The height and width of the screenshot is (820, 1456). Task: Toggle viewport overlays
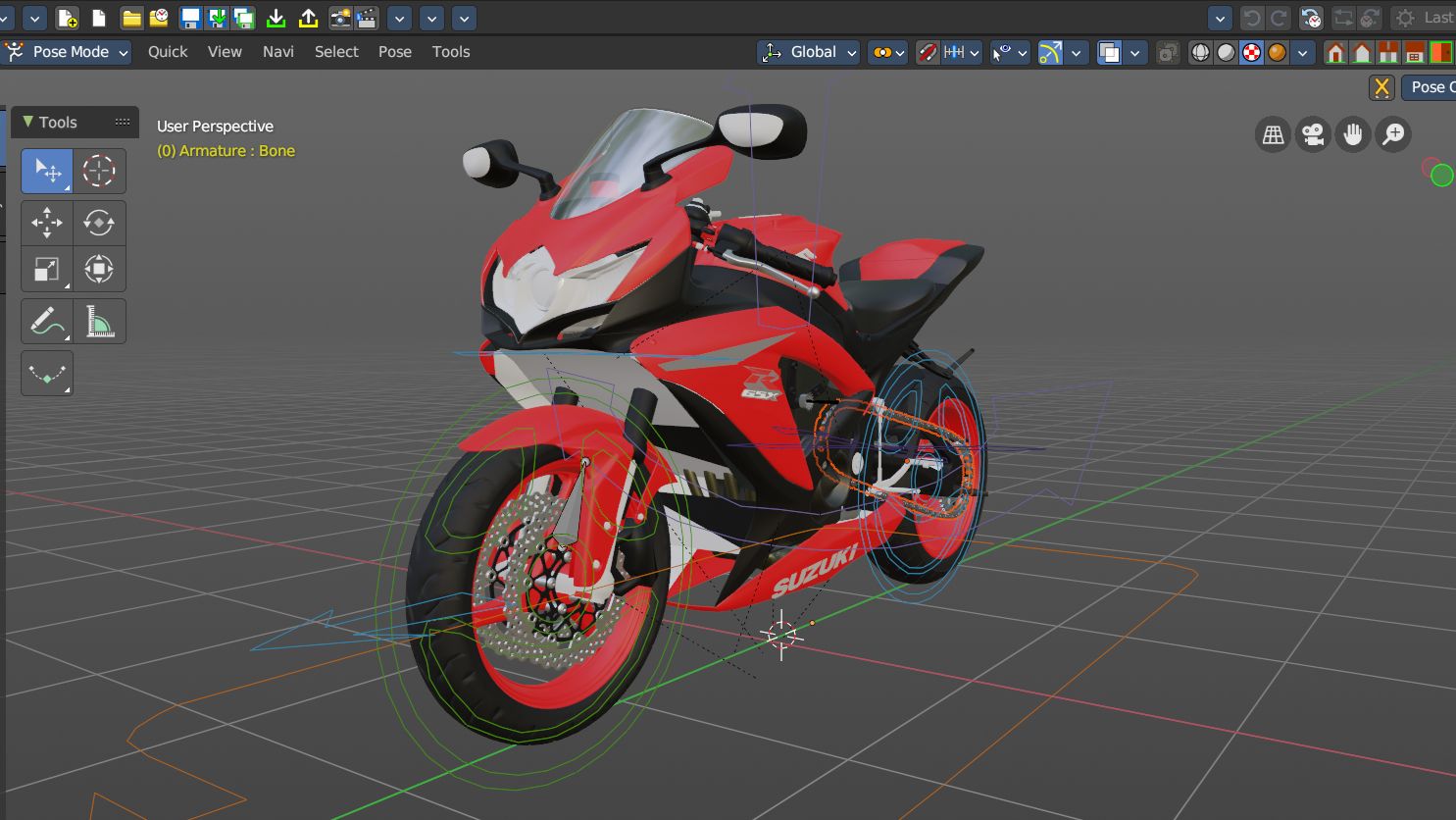pos(1109,52)
